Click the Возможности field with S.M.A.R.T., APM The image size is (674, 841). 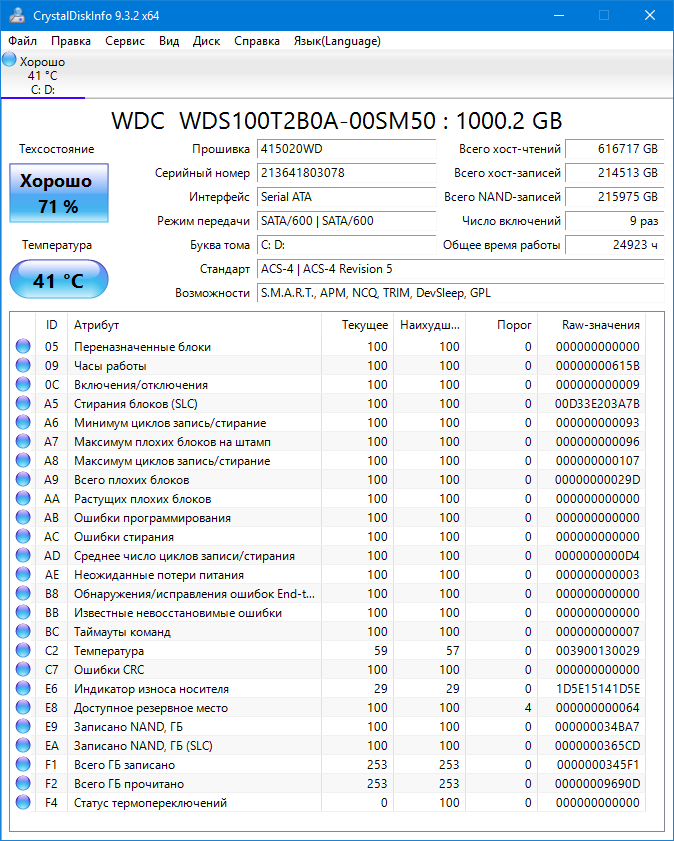[461, 293]
